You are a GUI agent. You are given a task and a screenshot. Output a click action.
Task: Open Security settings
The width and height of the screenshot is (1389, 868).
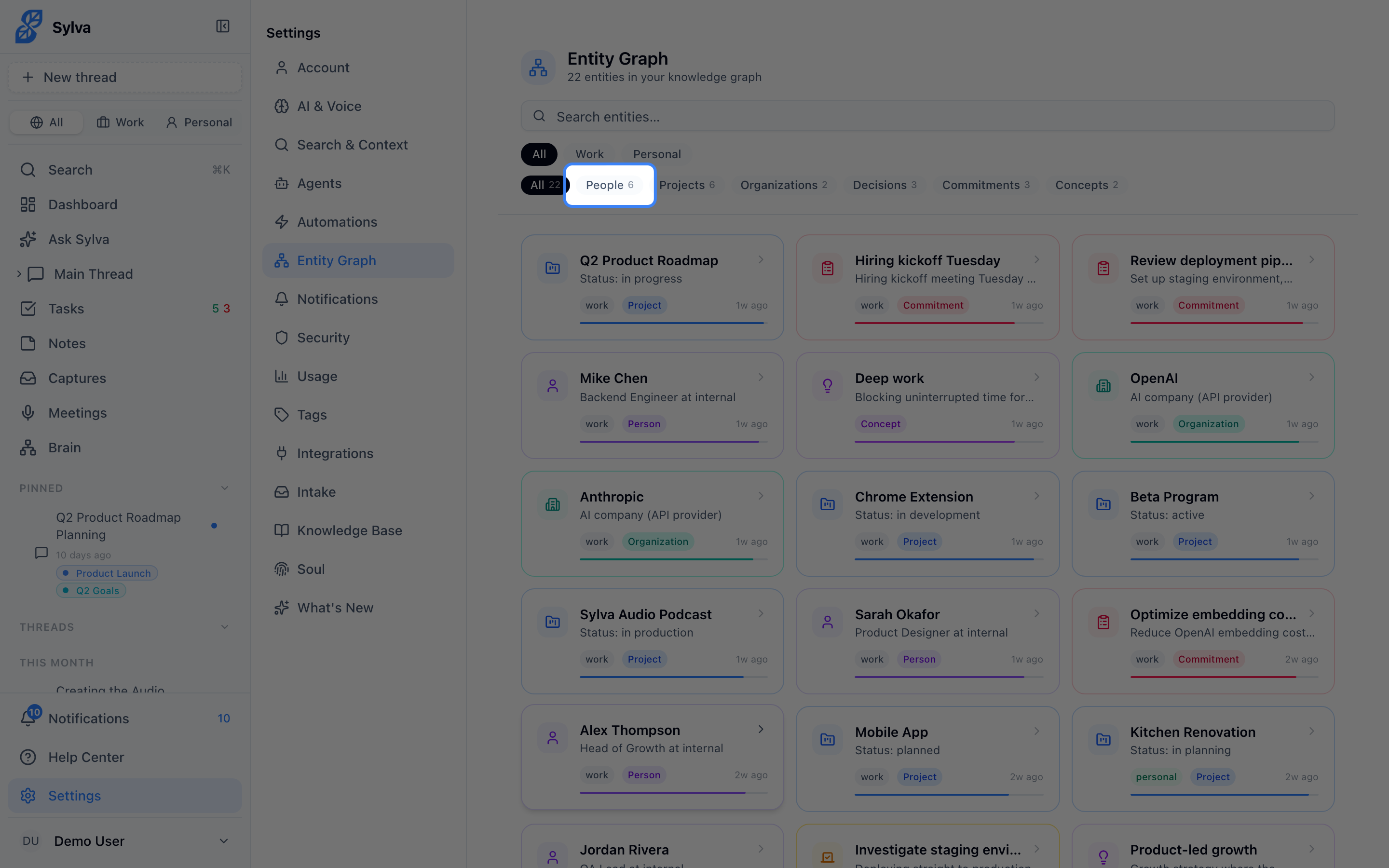click(358, 338)
